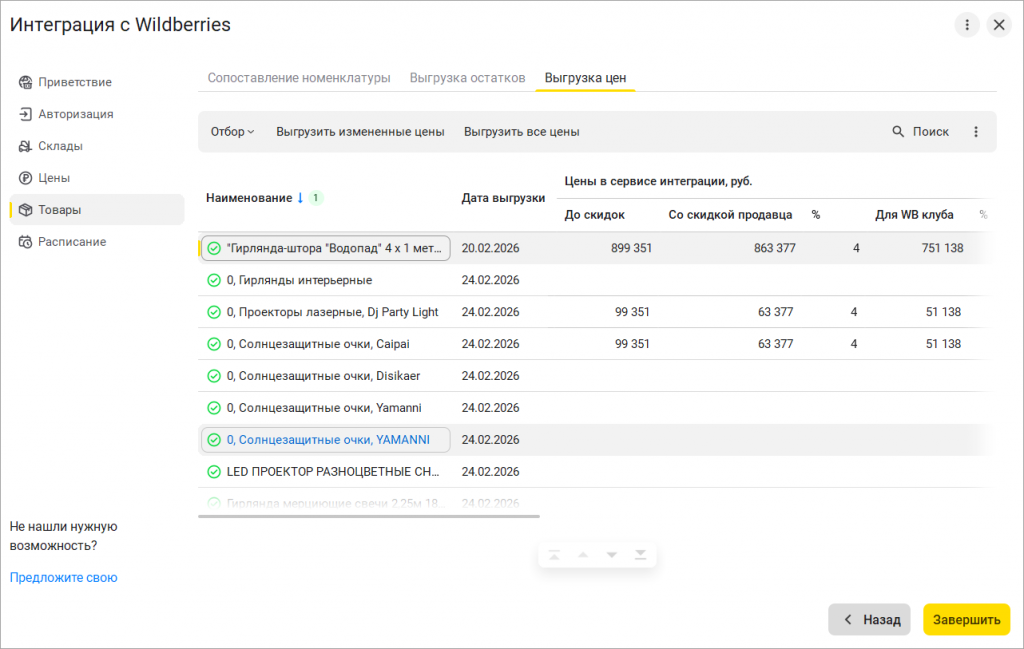This screenshot has width=1024, height=649.
Task: Open the Приветствие section icon
Action: pyautogui.click(x=25, y=82)
